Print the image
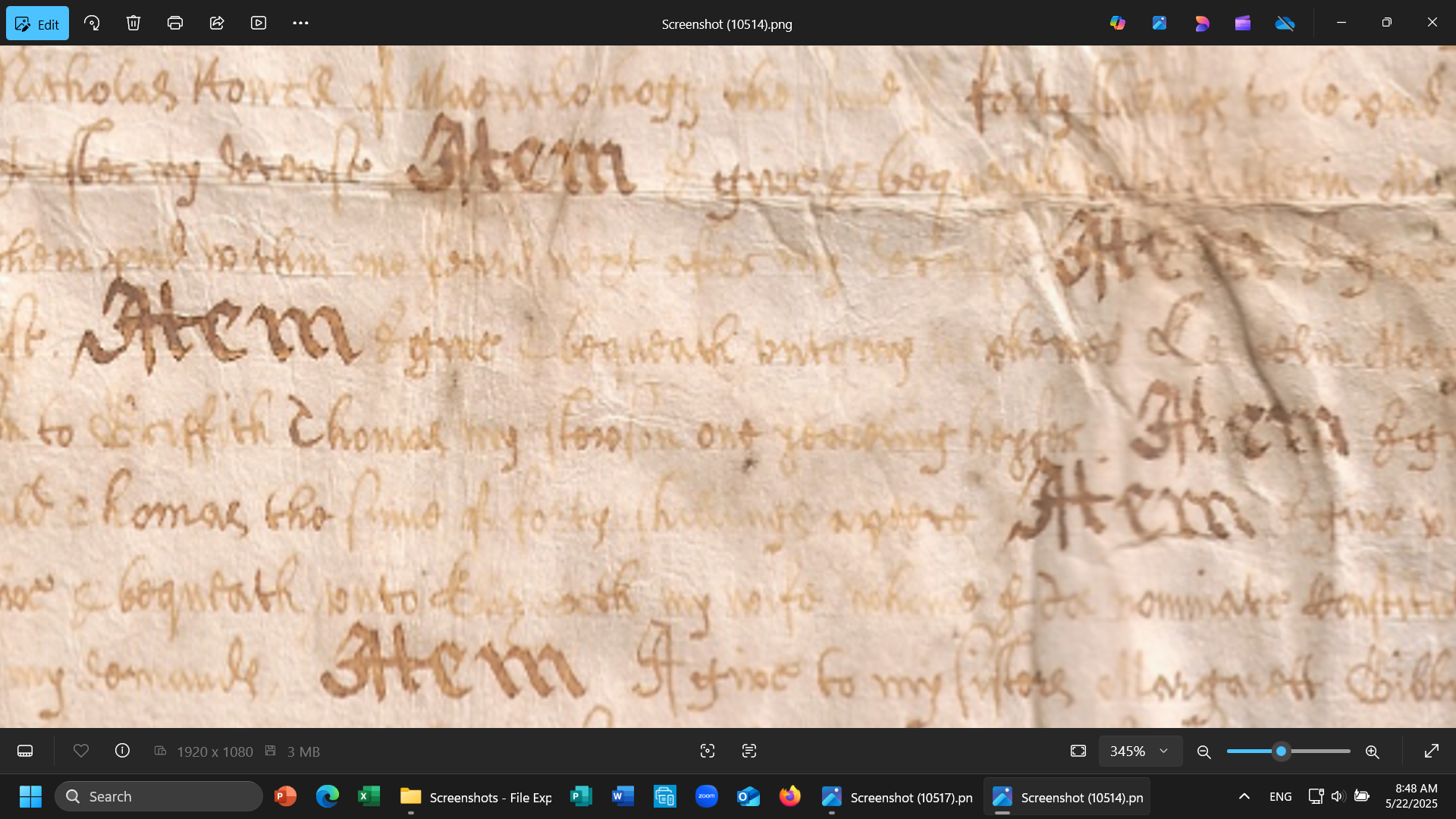Viewport: 1456px width, 819px height. coord(175,23)
